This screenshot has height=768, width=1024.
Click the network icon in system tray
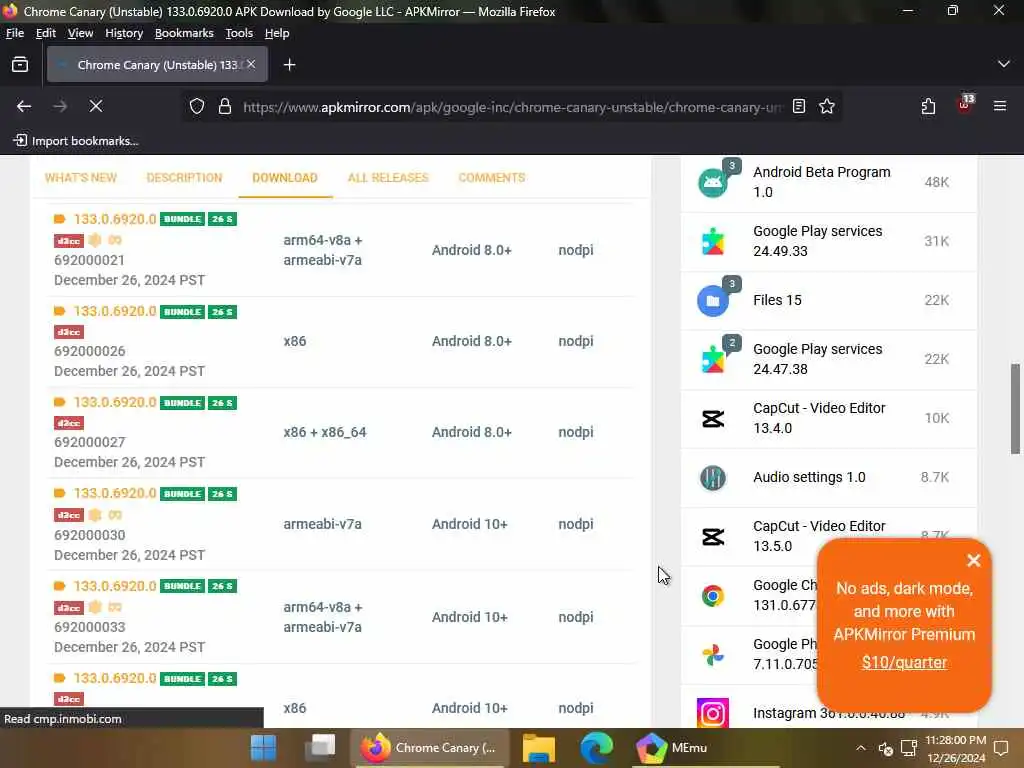pos(908,748)
